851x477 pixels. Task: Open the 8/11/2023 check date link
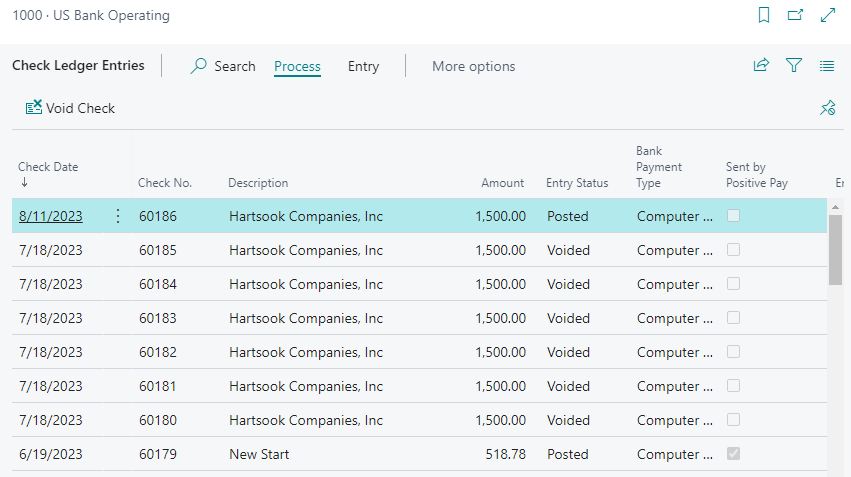[x=51, y=216]
